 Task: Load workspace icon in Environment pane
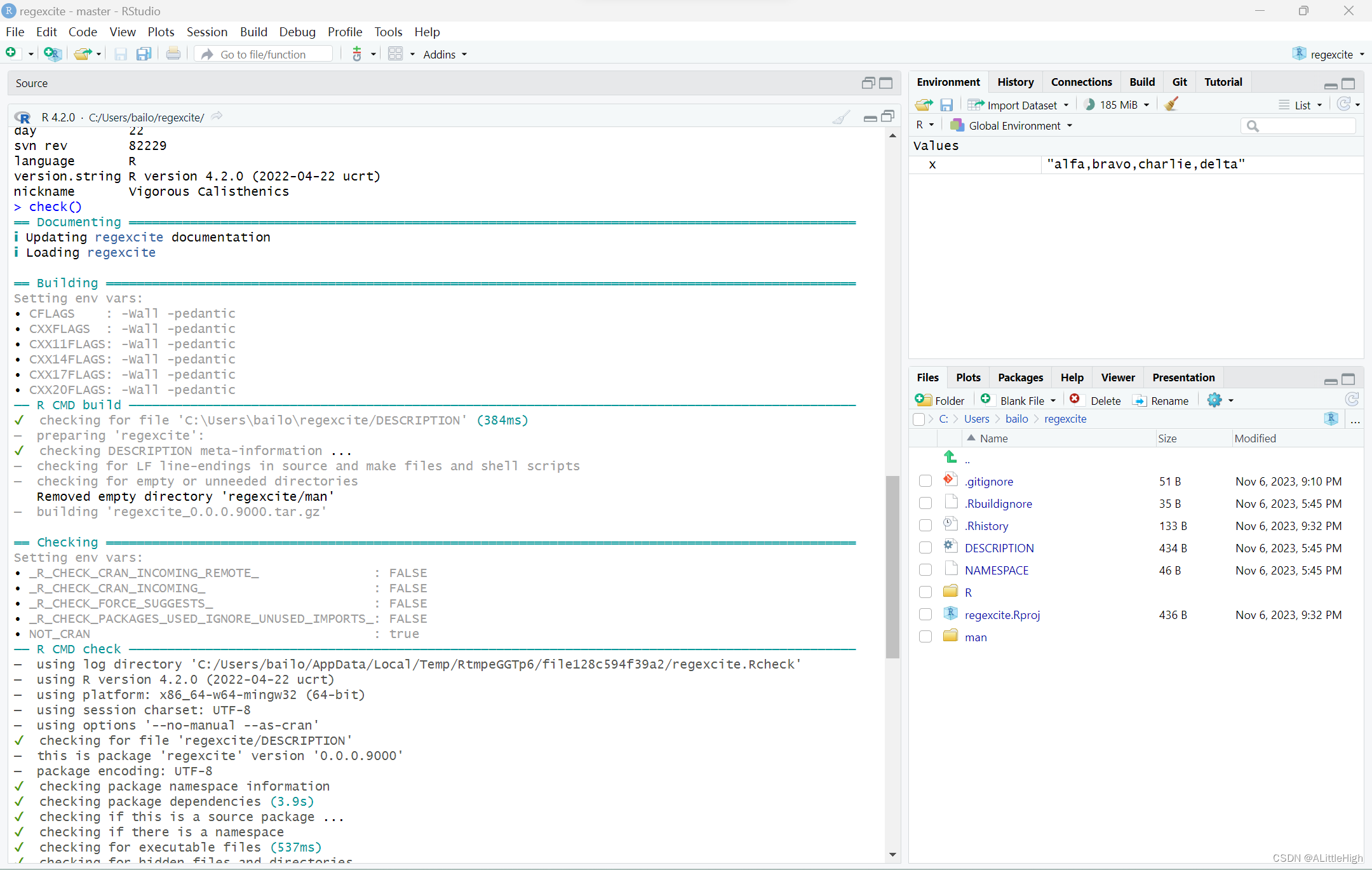coord(924,105)
